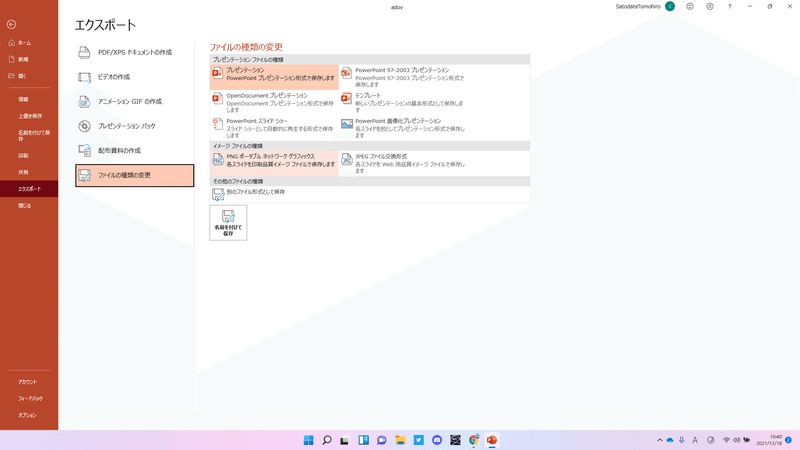Select PNG ポータブル ネットワーク グラフィックス
The width and height of the screenshot is (800, 450).
point(274,163)
